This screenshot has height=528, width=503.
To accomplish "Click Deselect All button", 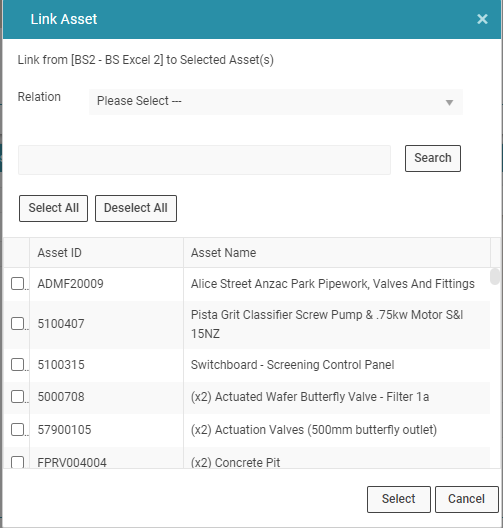I will point(136,208).
